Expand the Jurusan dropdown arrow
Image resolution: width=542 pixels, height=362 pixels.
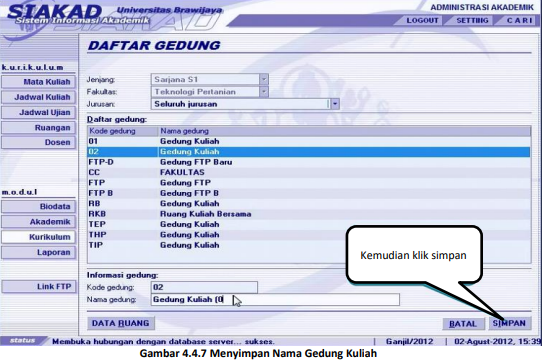tap(335, 104)
